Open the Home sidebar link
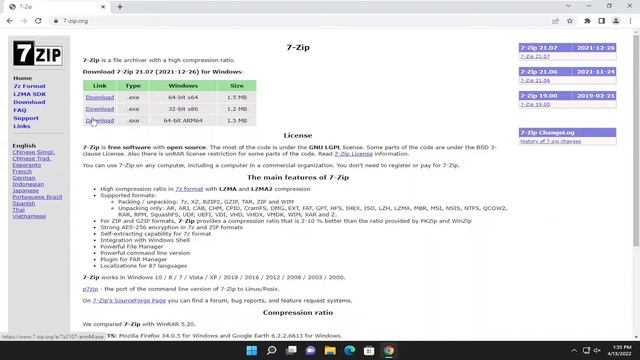 [22, 78]
